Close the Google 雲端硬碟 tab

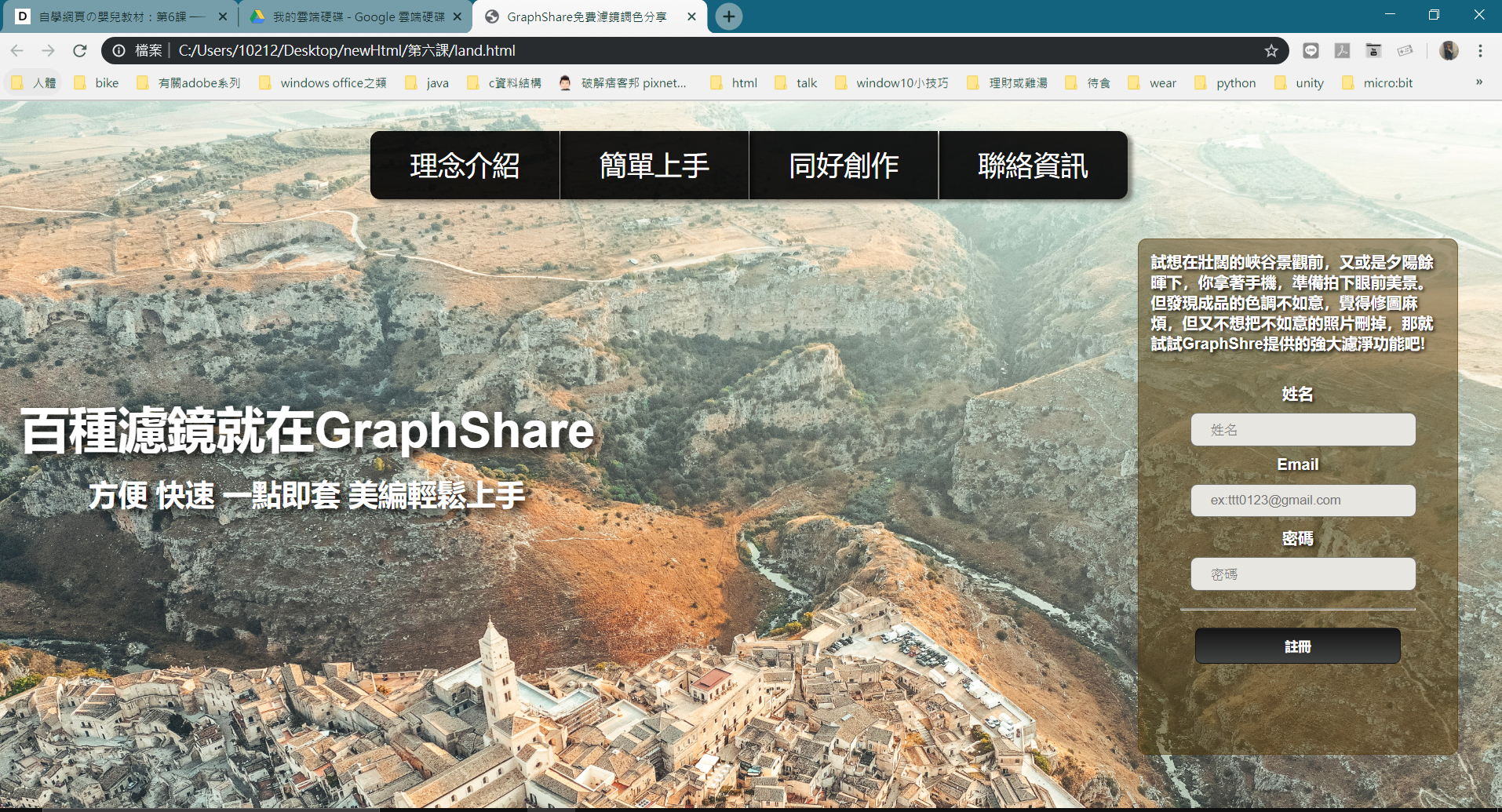pyautogui.click(x=458, y=16)
